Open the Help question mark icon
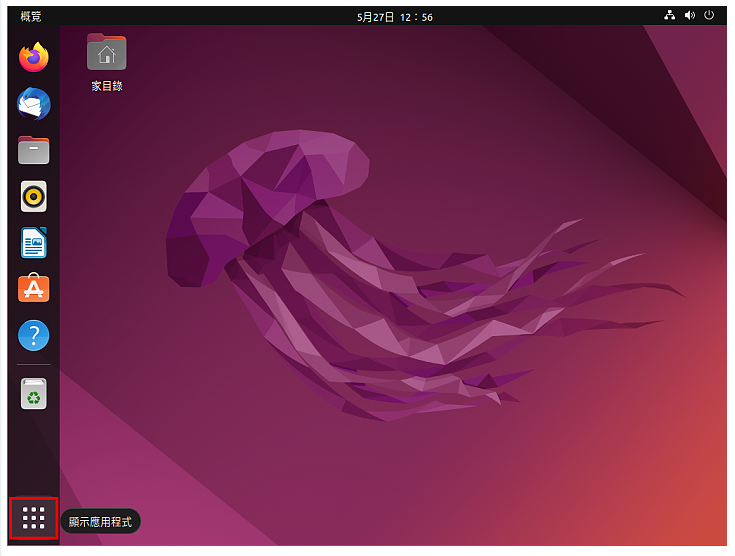Screen dimensions: 735x556 pyautogui.click(x=33, y=335)
